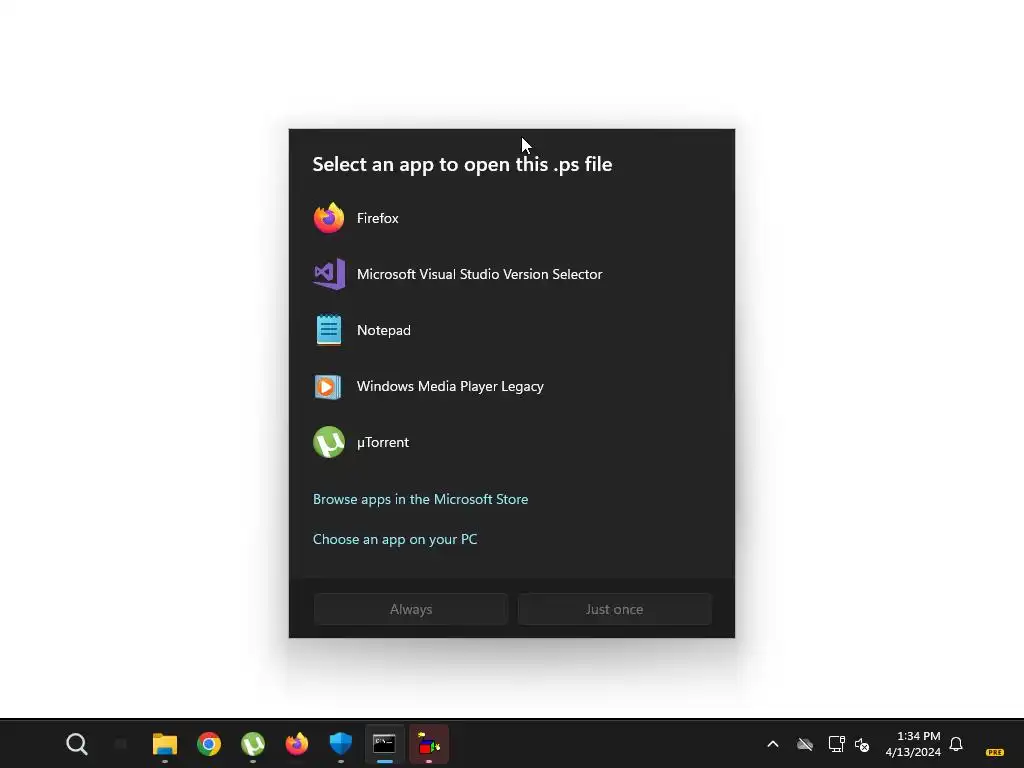Choose the µTorrent app icon
The width and height of the screenshot is (1024, 768).
tap(329, 442)
